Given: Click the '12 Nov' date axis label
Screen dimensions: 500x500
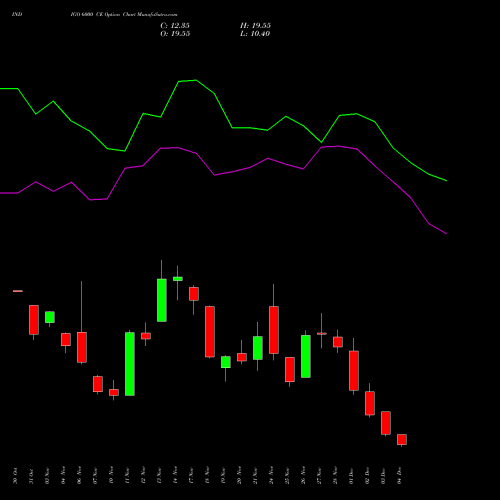Looking at the screenshot, I should pyautogui.click(x=143, y=476).
